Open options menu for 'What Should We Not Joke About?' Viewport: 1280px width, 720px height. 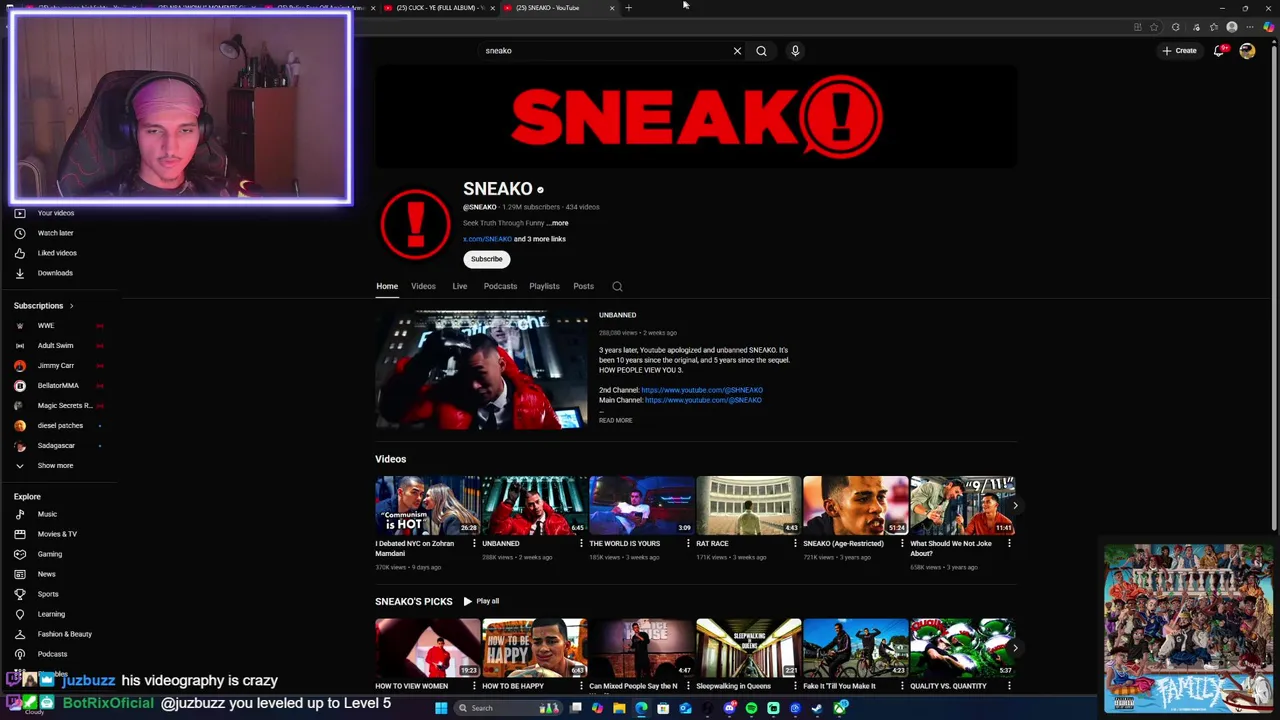(1008, 543)
